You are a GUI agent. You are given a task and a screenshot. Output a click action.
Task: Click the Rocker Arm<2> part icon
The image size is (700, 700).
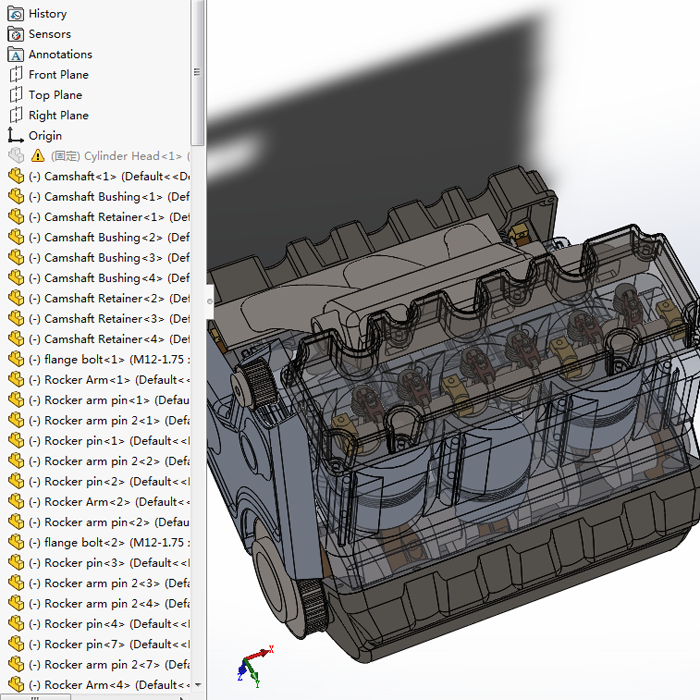pos(16,502)
